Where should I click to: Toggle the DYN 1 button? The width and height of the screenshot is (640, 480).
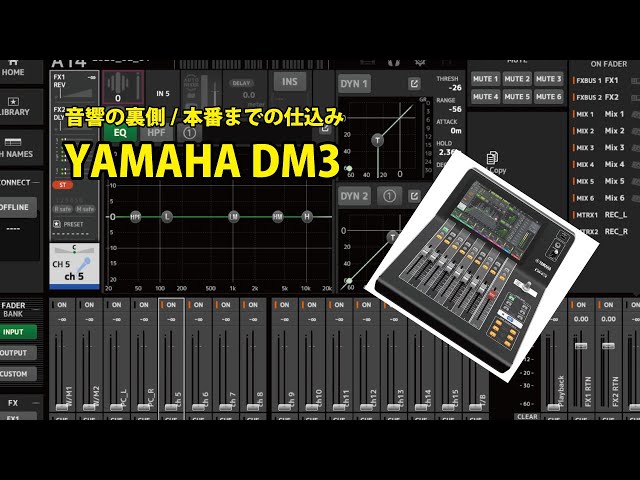354,84
